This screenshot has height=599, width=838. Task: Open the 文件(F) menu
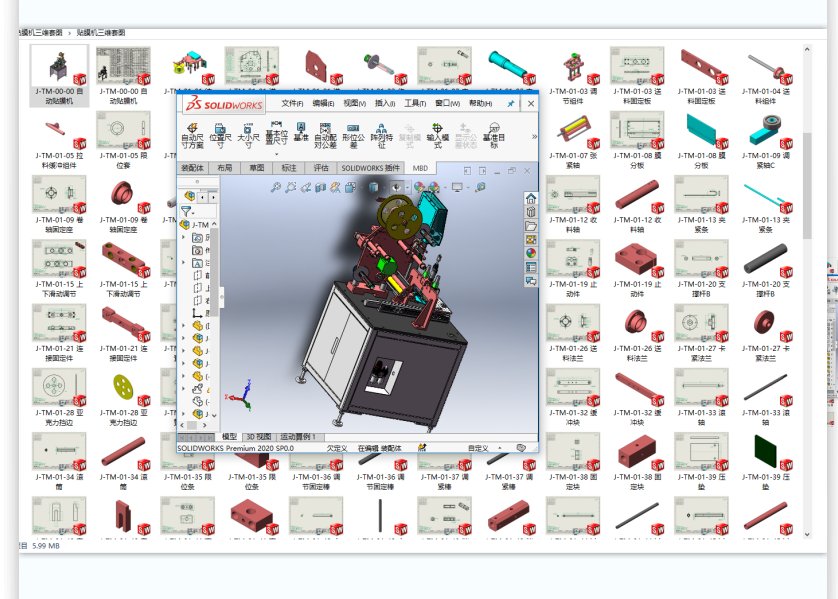pos(292,104)
